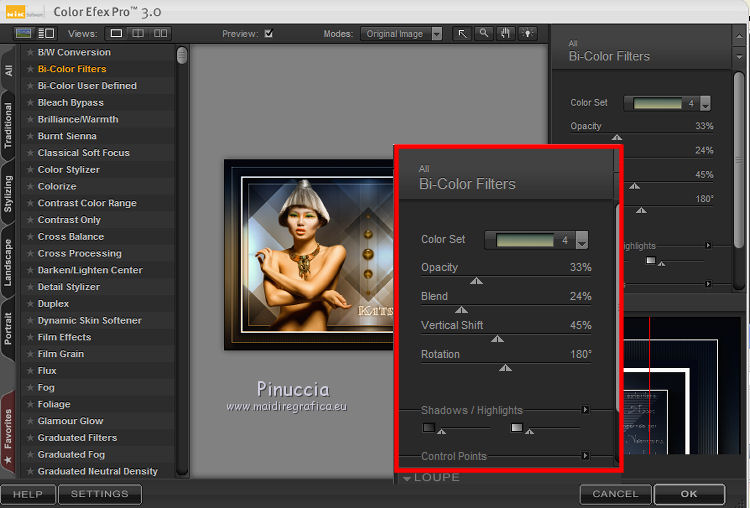The width and height of the screenshot is (750, 508).
Task: Click the HELP button
Action: click(x=28, y=494)
